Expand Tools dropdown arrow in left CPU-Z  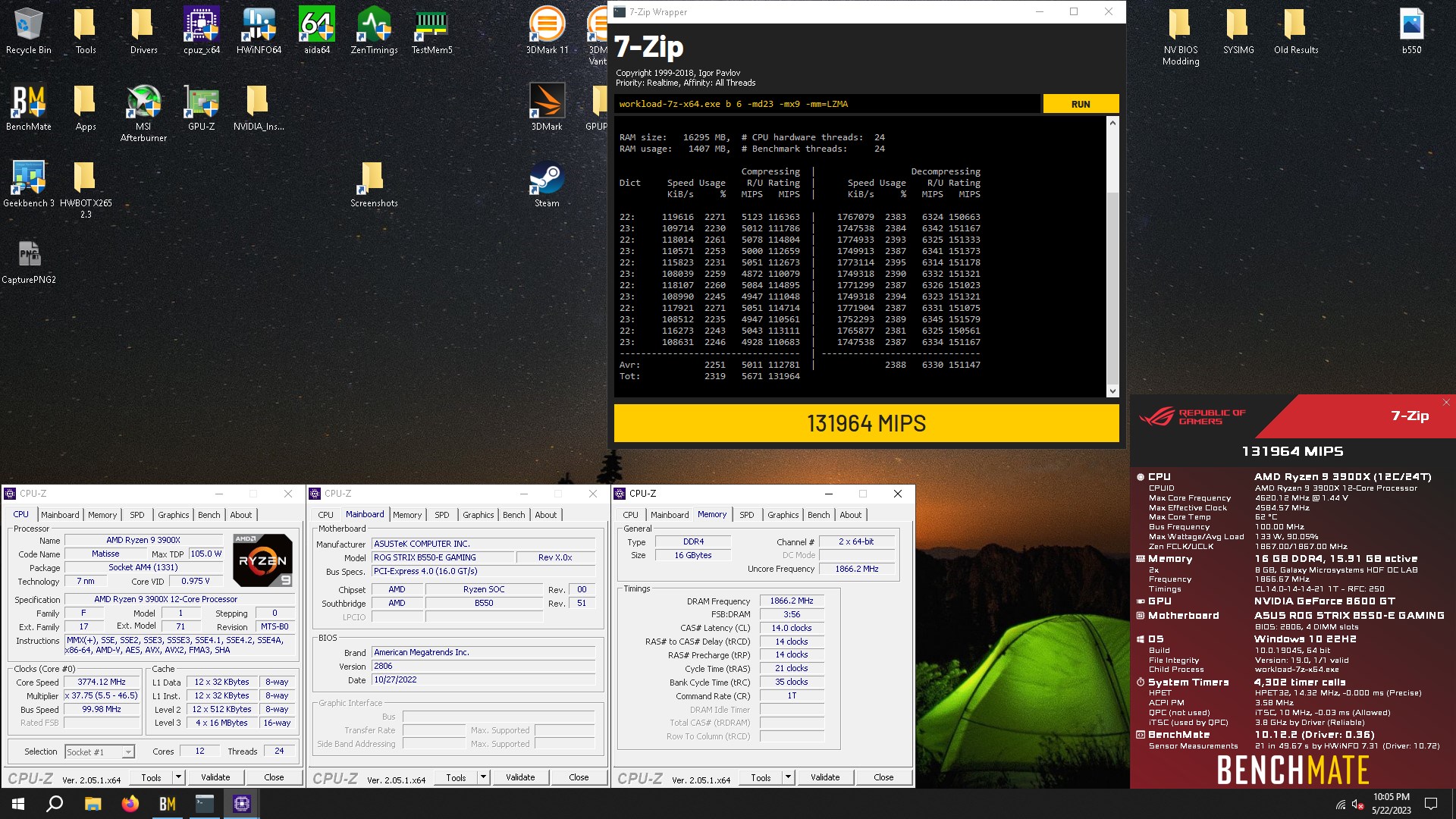[178, 777]
